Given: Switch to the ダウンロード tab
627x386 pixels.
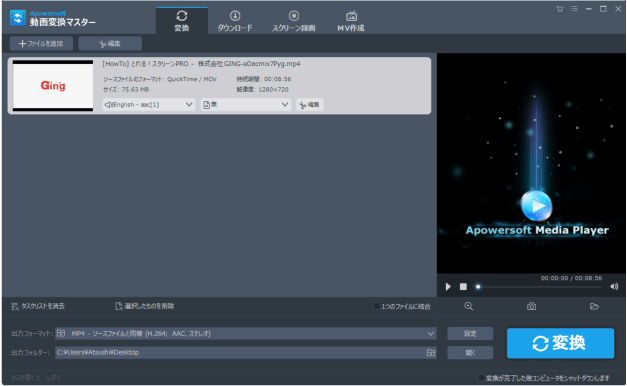Looking at the screenshot, I should [235, 21].
